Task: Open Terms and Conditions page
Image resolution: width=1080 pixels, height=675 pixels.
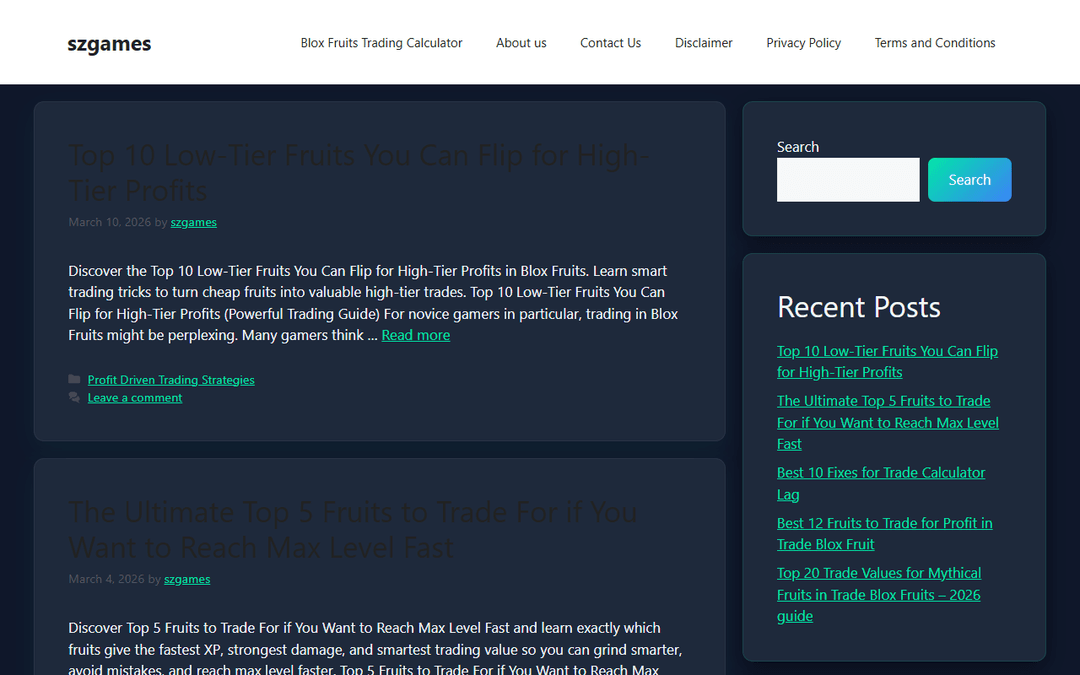Action: coord(935,43)
